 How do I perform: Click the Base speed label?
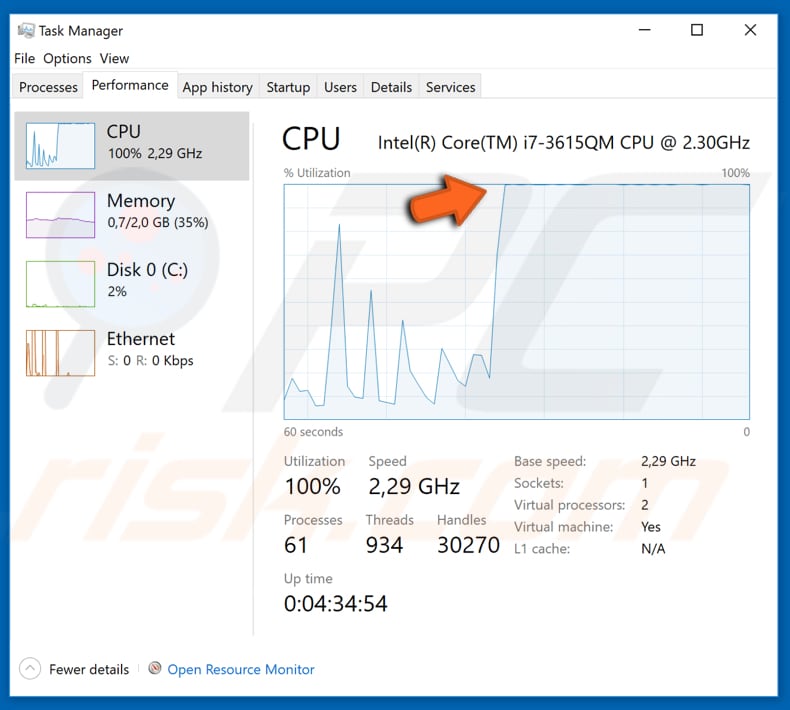pyautogui.click(x=550, y=461)
